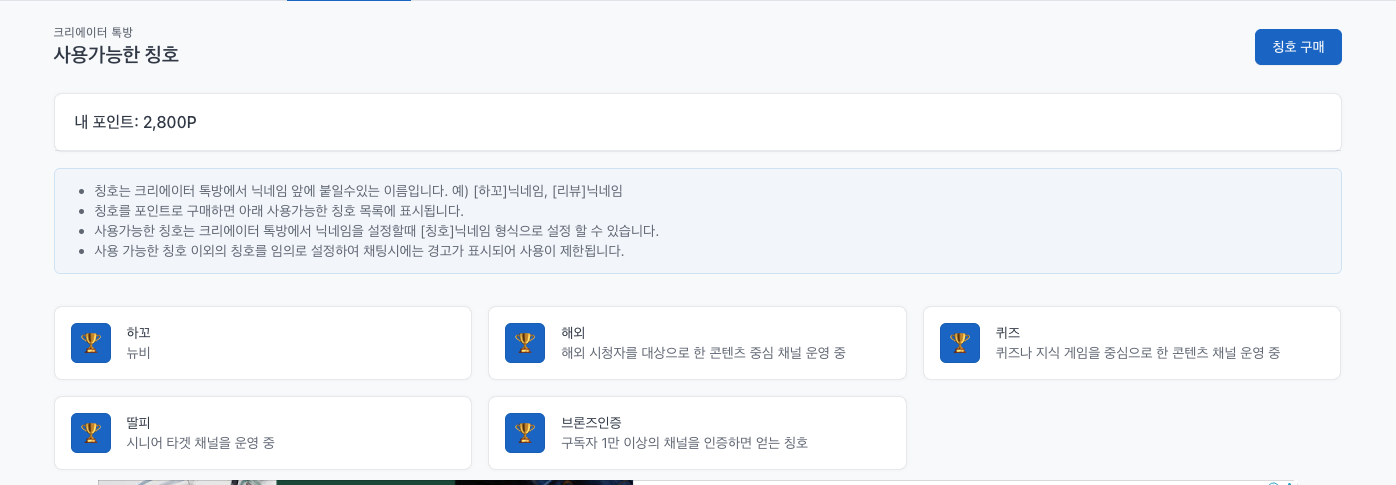This screenshot has height=485, width=1396.
Task: Click the 내 포인트 2,800P balance card
Action: 697,122
